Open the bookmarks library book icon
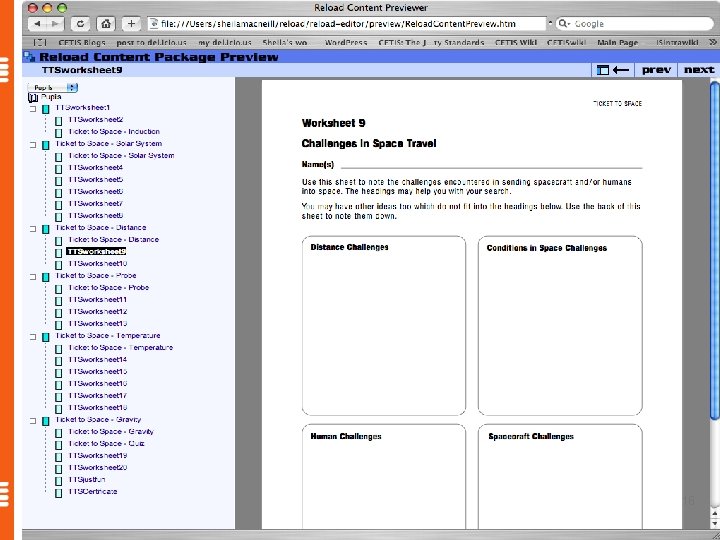This screenshot has height=540, width=720. click(x=40, y=43)
